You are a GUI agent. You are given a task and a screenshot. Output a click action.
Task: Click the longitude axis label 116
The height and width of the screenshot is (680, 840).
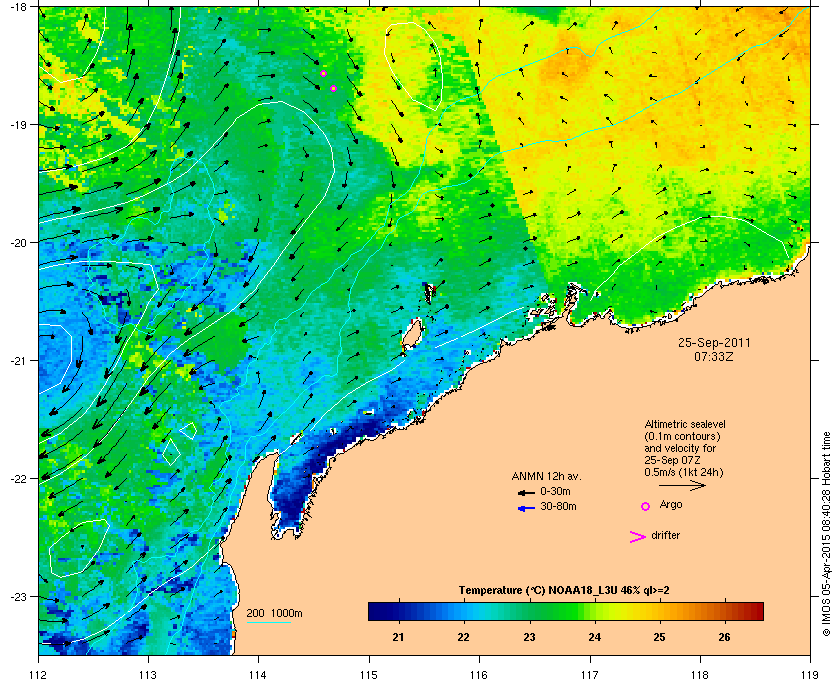(x=479, y=674)
